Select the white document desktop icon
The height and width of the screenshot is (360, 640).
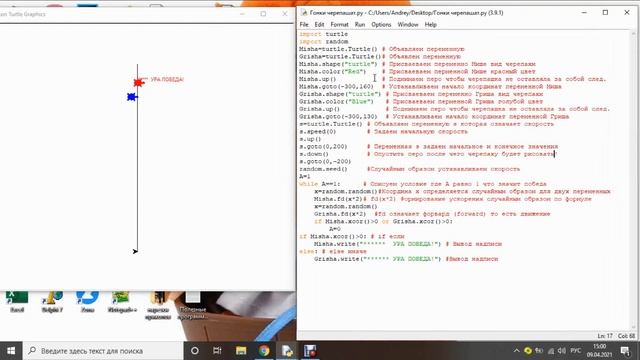(x=193, y=305)
